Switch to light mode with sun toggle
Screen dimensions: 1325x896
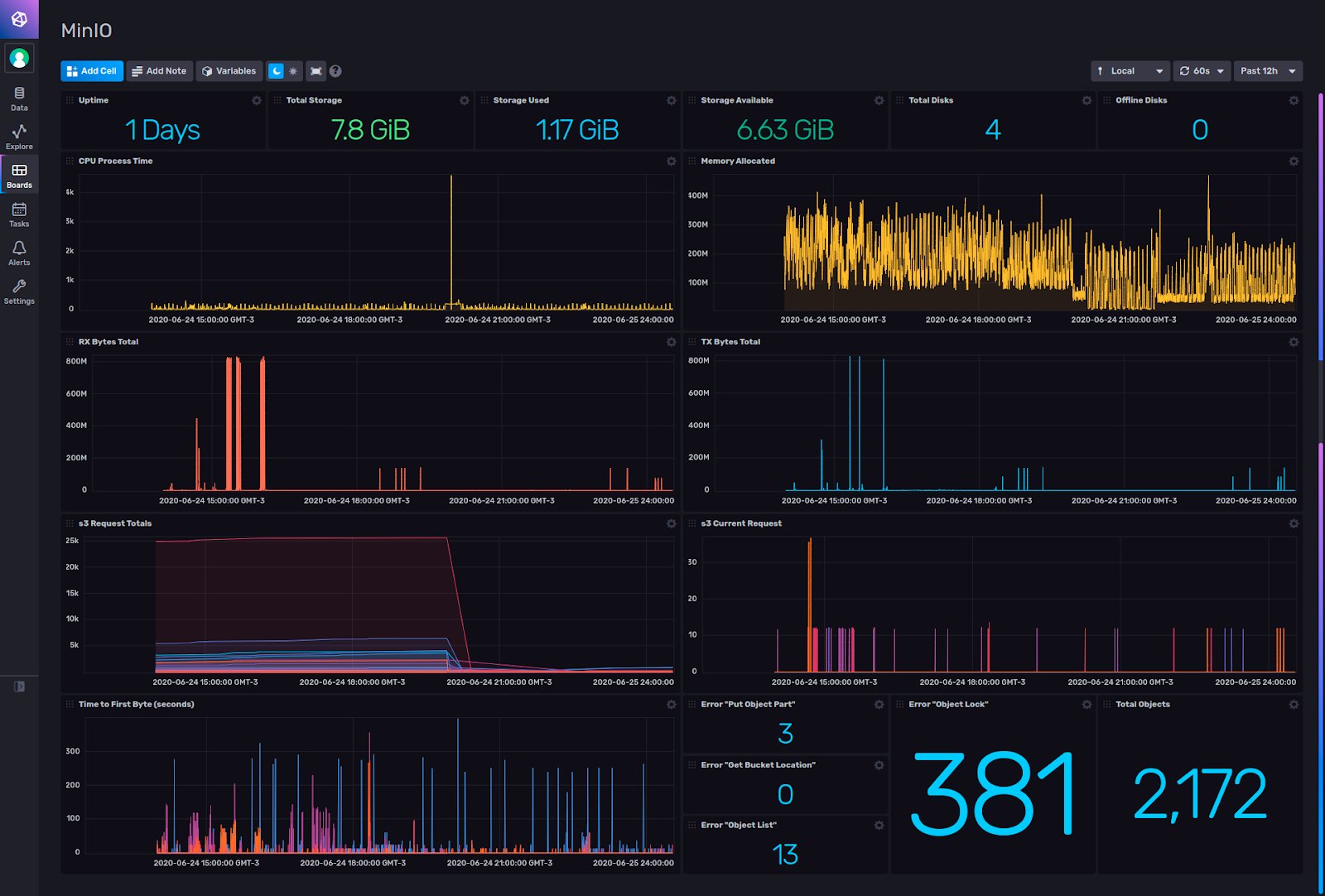[x=293, y=71]
